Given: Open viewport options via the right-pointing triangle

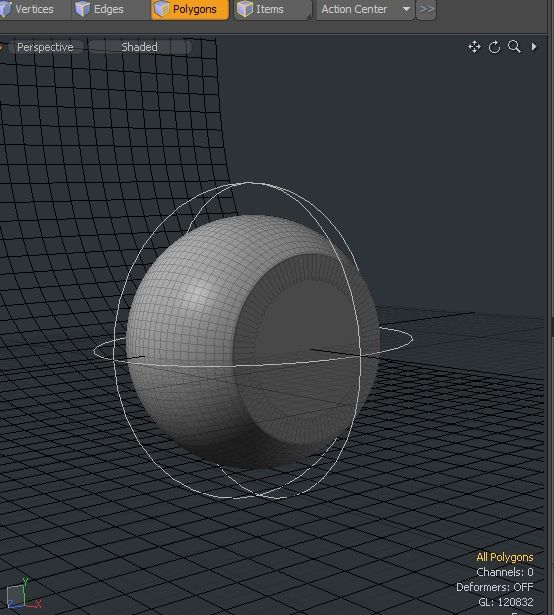Looking at the screenshot, I should click(x=534, y=47).
